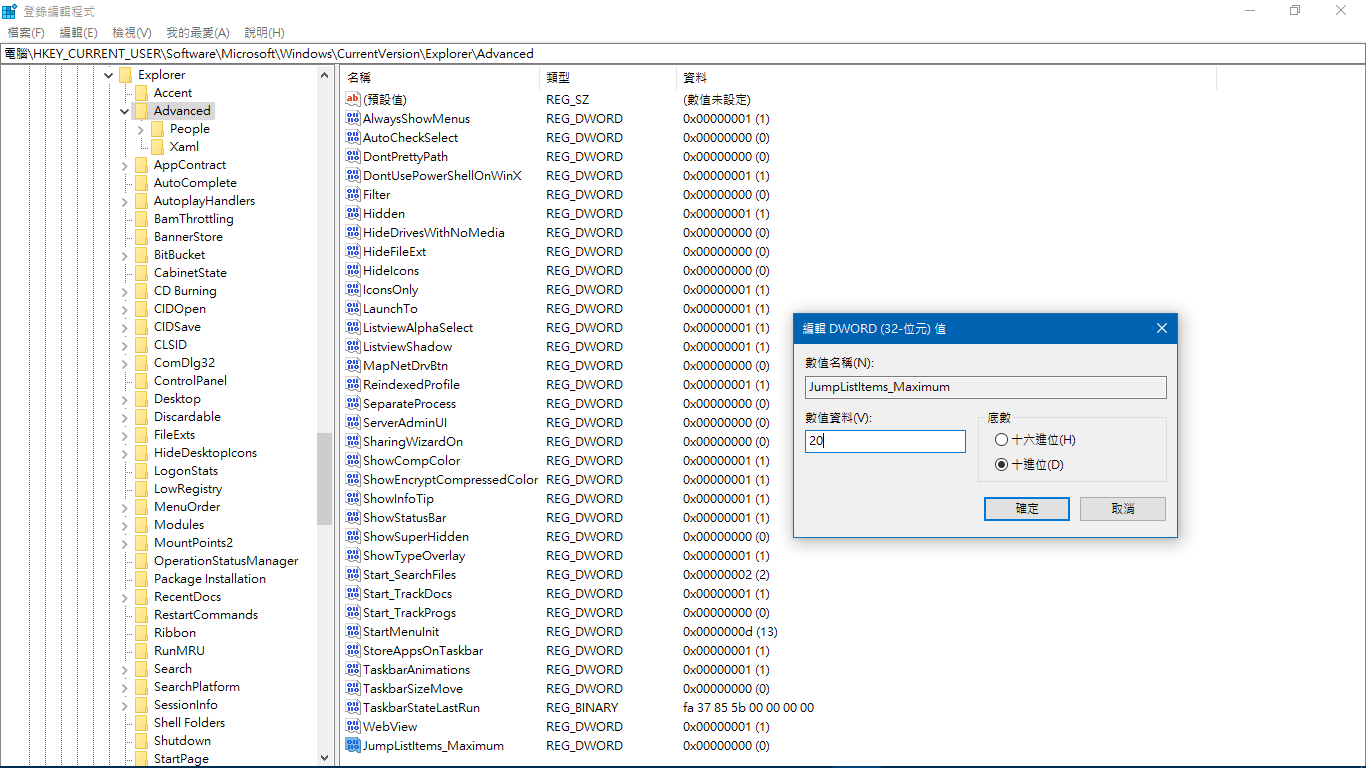Viewport: 1366px width, 768px height.
Task: Select the binary icon of TaskbarStateLastRun
Action: (x=352, y=707)
